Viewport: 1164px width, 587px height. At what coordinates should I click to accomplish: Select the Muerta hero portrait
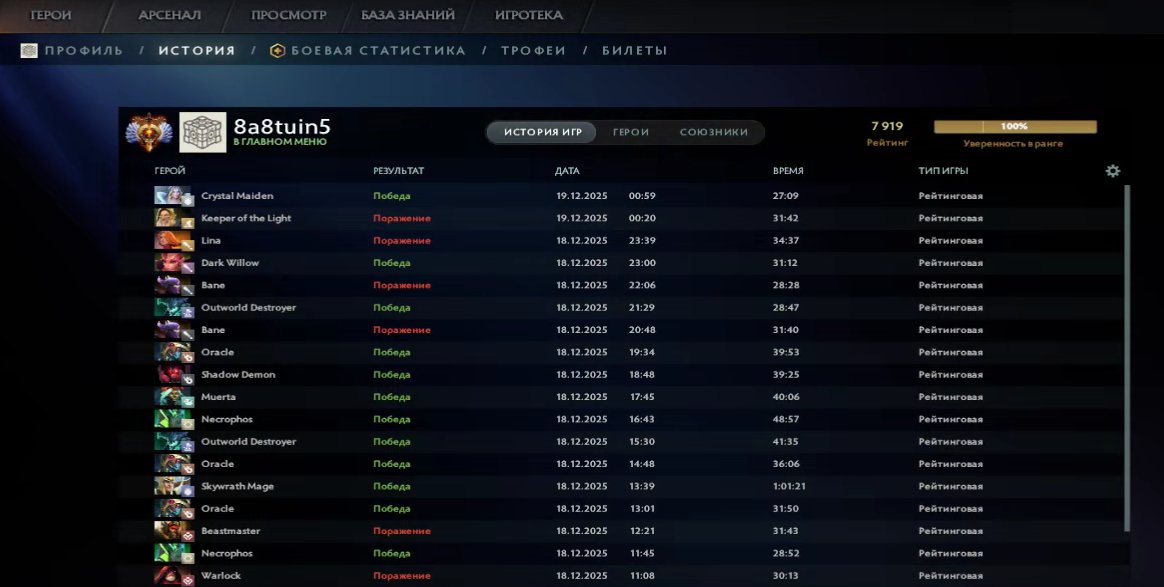point(171,396)
